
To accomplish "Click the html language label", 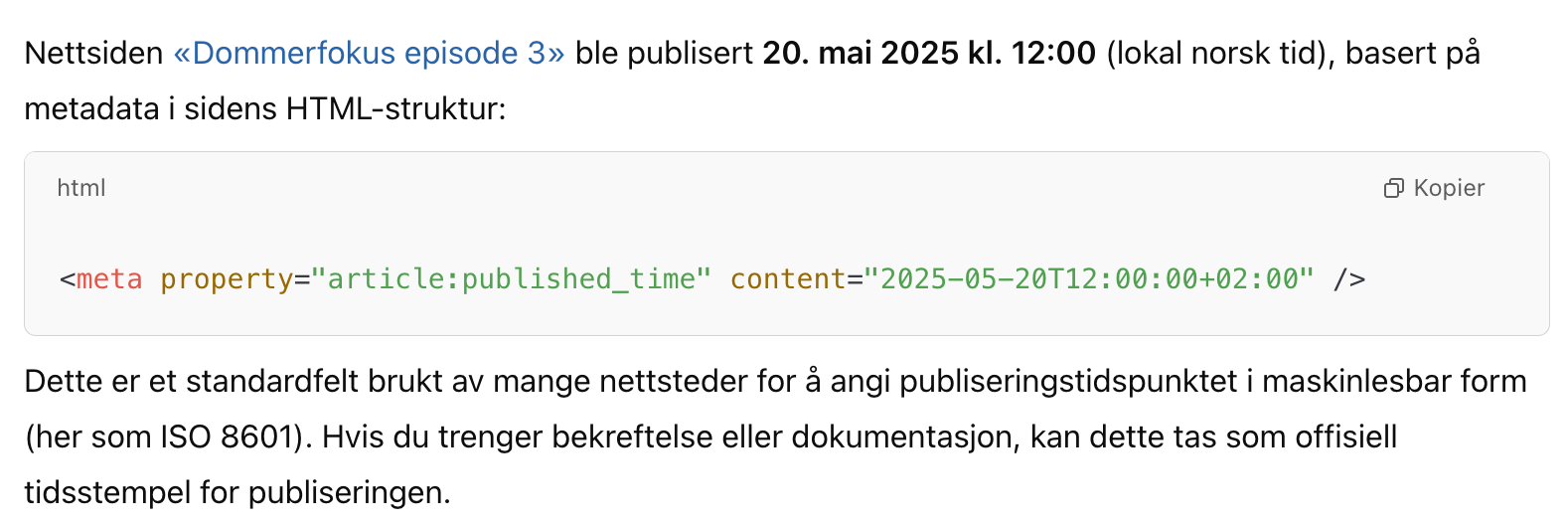I will [81, 188].
